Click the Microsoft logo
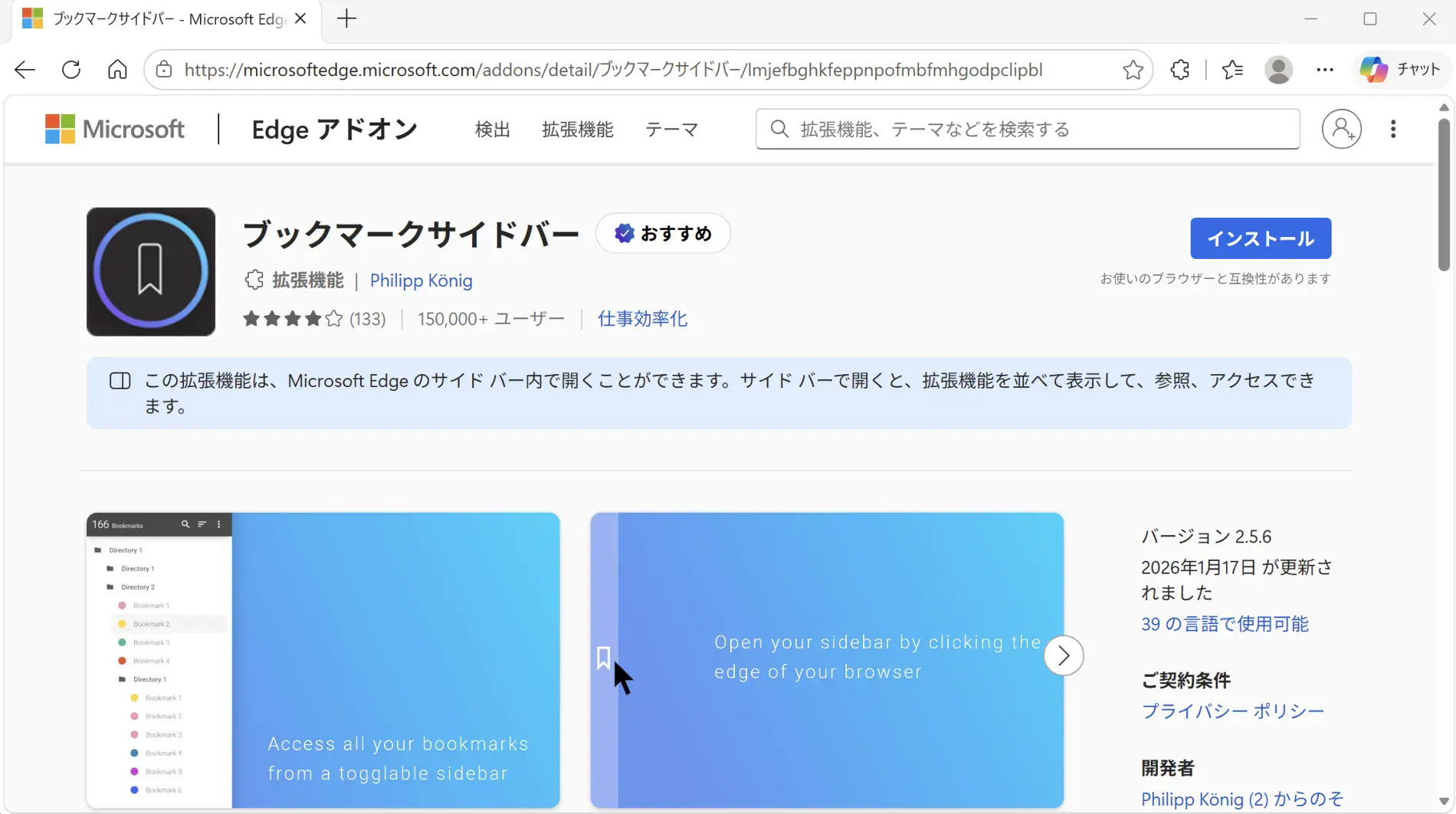This screenshot has height=814, width=1456. (115, 129)
